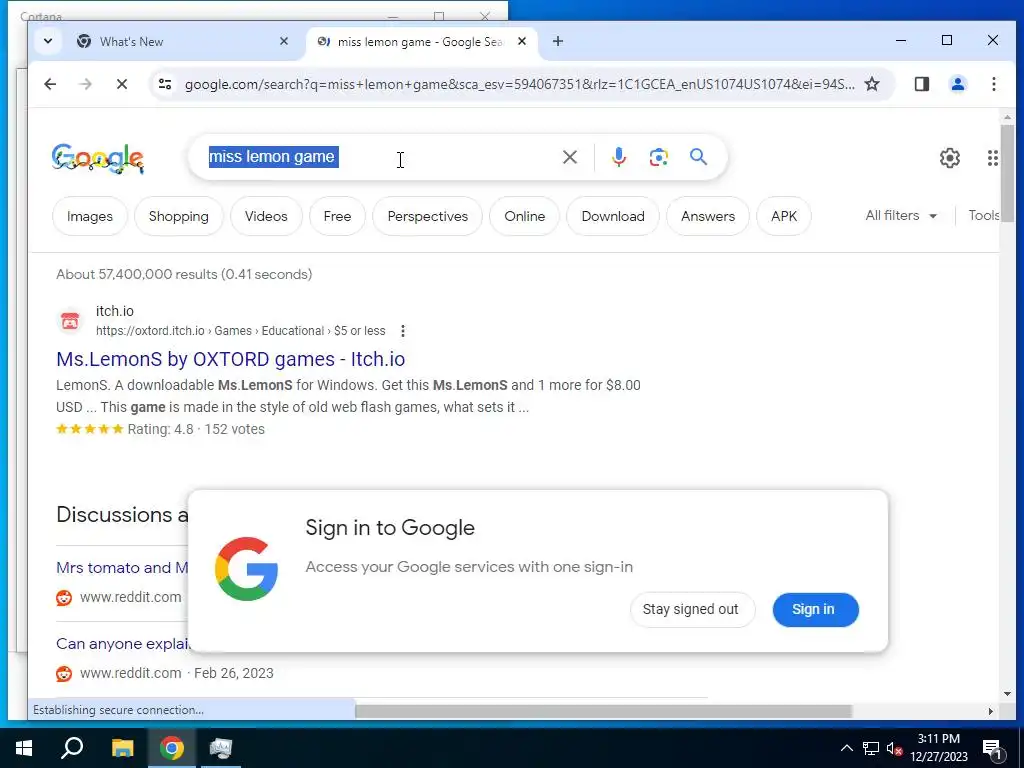Open the network status tray icon
Screen dimensions: 1024x768
click(x=871, y=748)
